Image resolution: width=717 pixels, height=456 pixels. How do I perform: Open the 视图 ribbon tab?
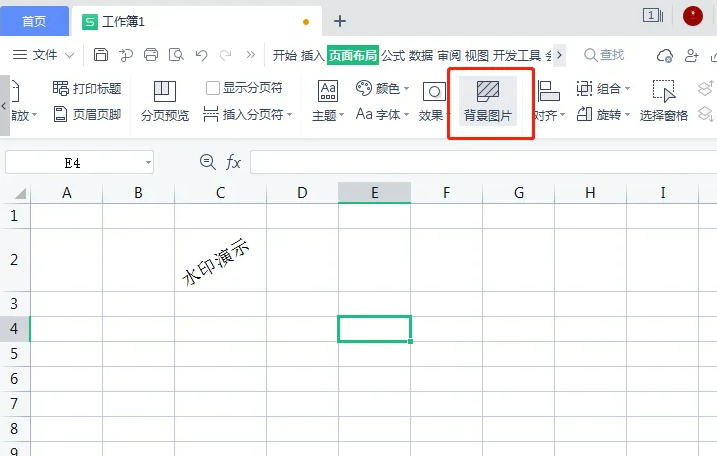point(476,55)
